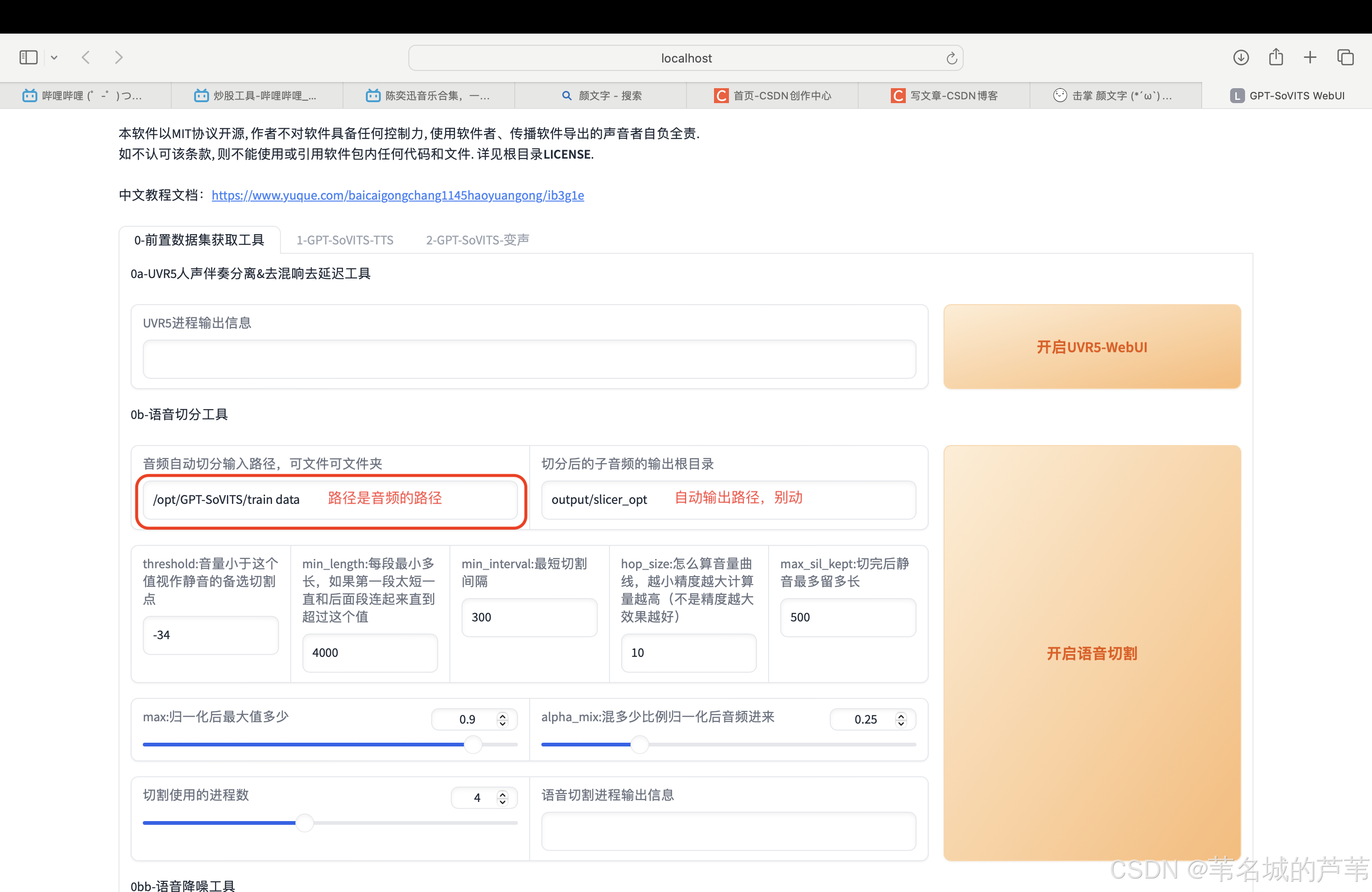Click the browser forward arrow
Screen dimensions: 1372x892
click(x=119, y=58)
